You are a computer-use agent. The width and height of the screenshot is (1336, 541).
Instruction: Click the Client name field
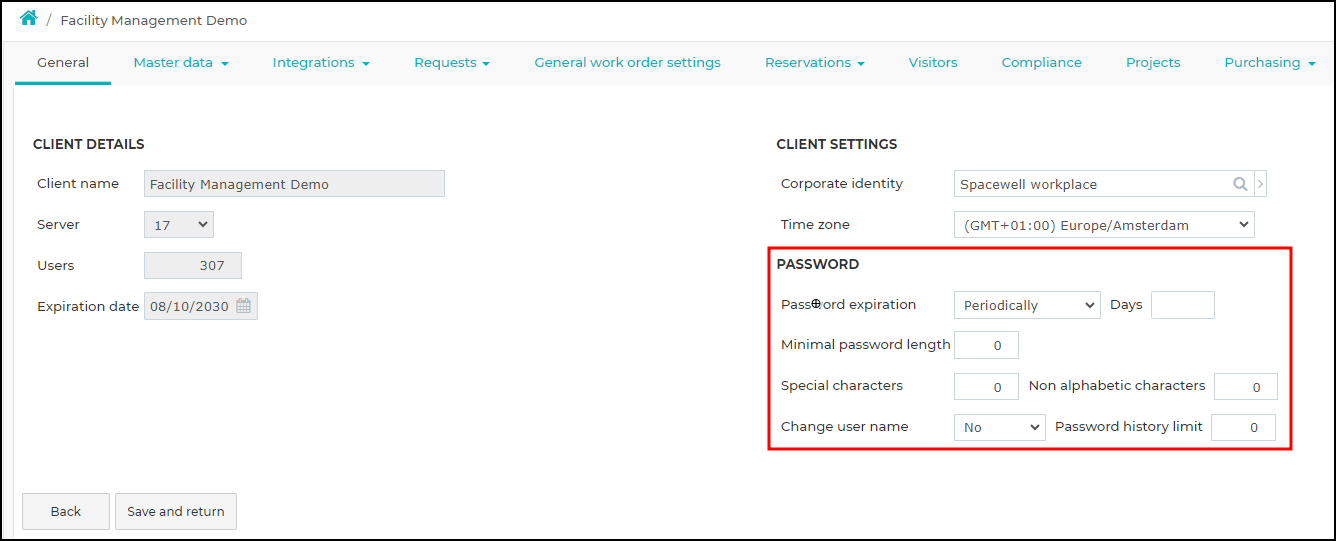pos(294,184)
